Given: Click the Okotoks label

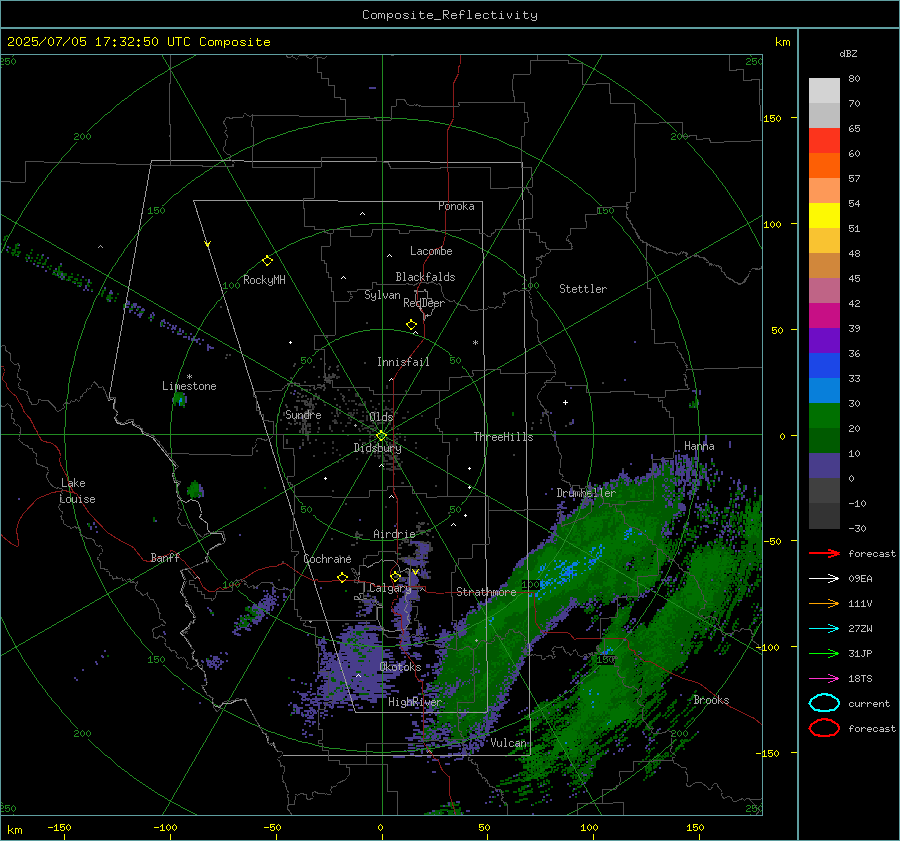Looking at the screenshot, I should pyautogui.click(x=400, y=667).
